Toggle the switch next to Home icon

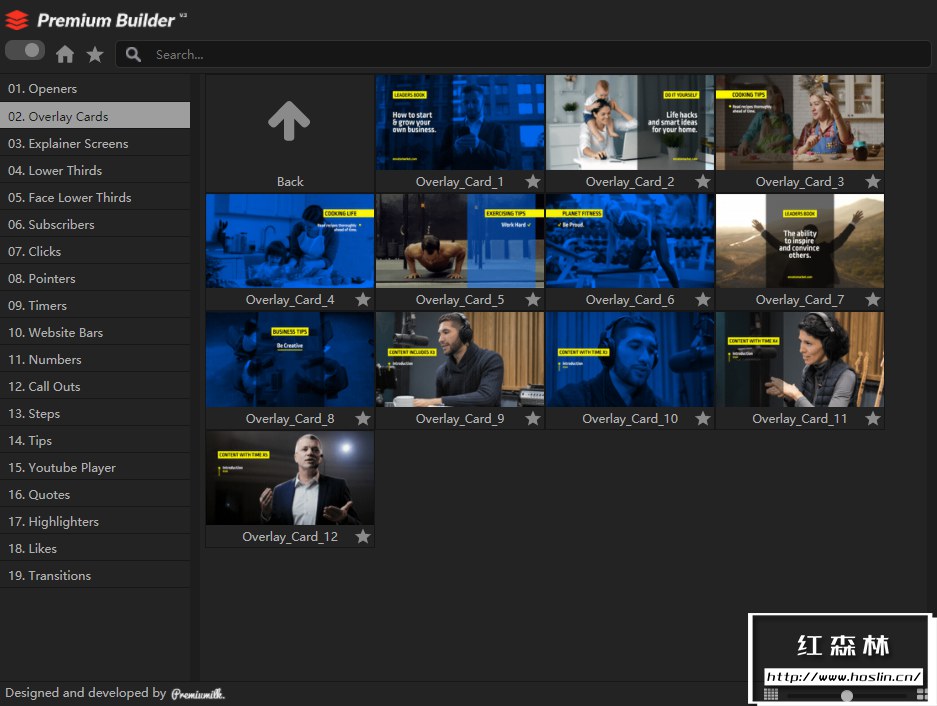25,50
